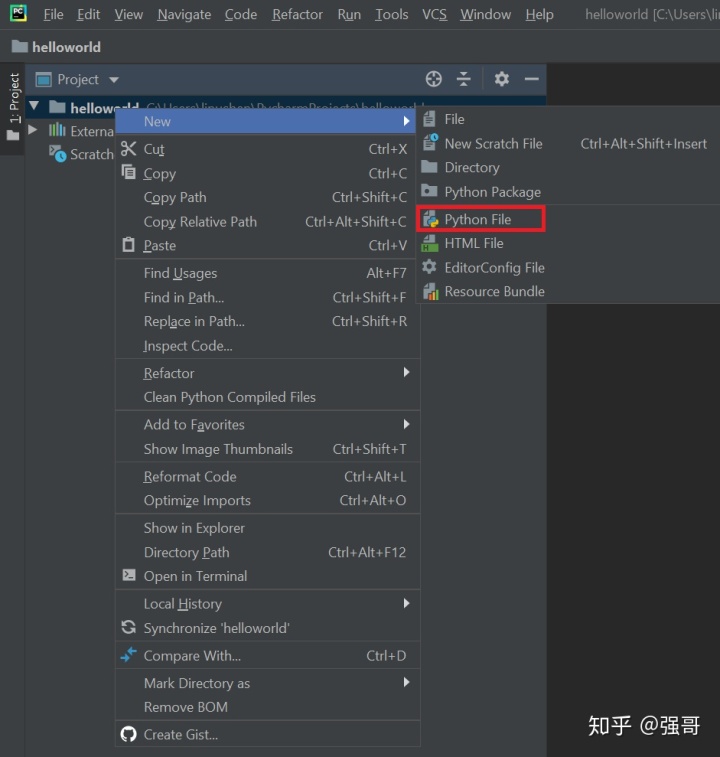This screenshot has height=757, width=720.
Task: Open the File menu
Action: coord(53,14)
